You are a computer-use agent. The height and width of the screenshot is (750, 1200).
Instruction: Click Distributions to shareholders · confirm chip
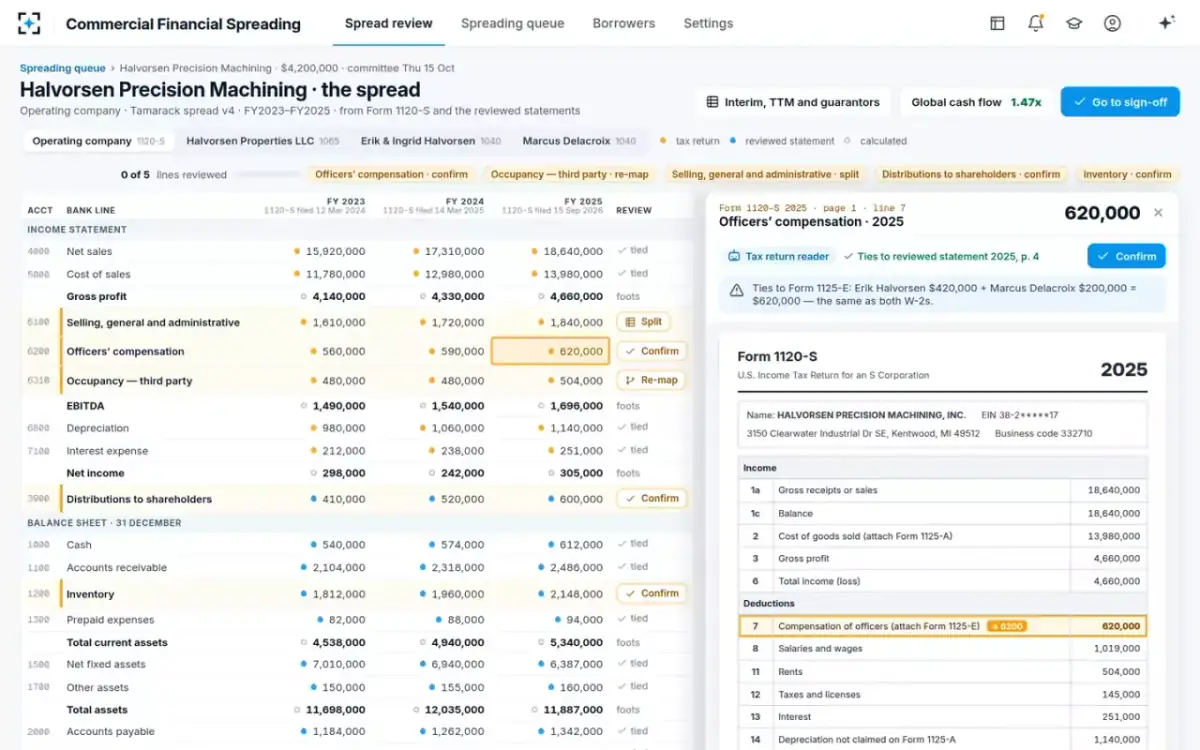(971, 174)
